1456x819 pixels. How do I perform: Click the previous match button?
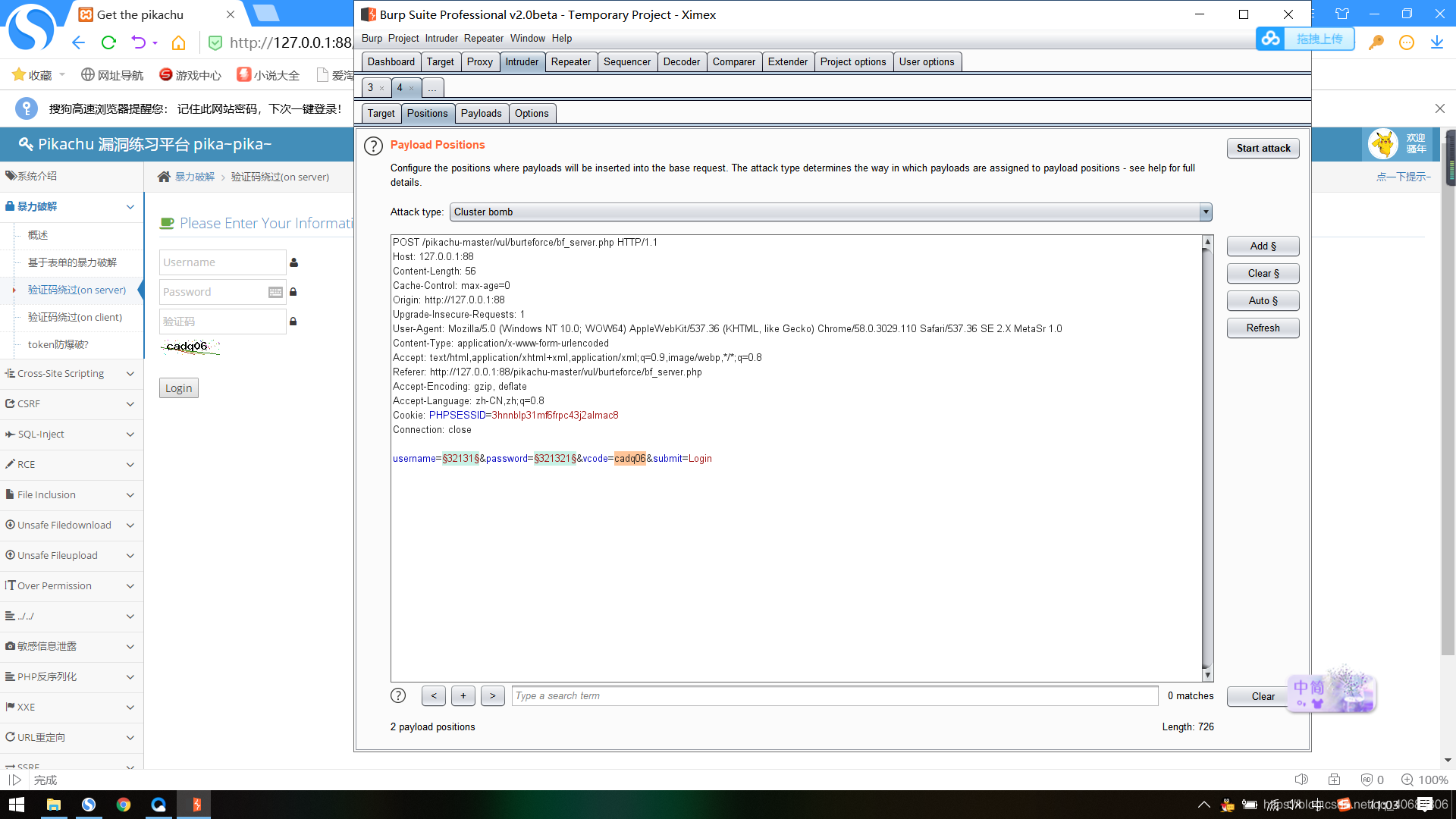[x=434, y=695]
